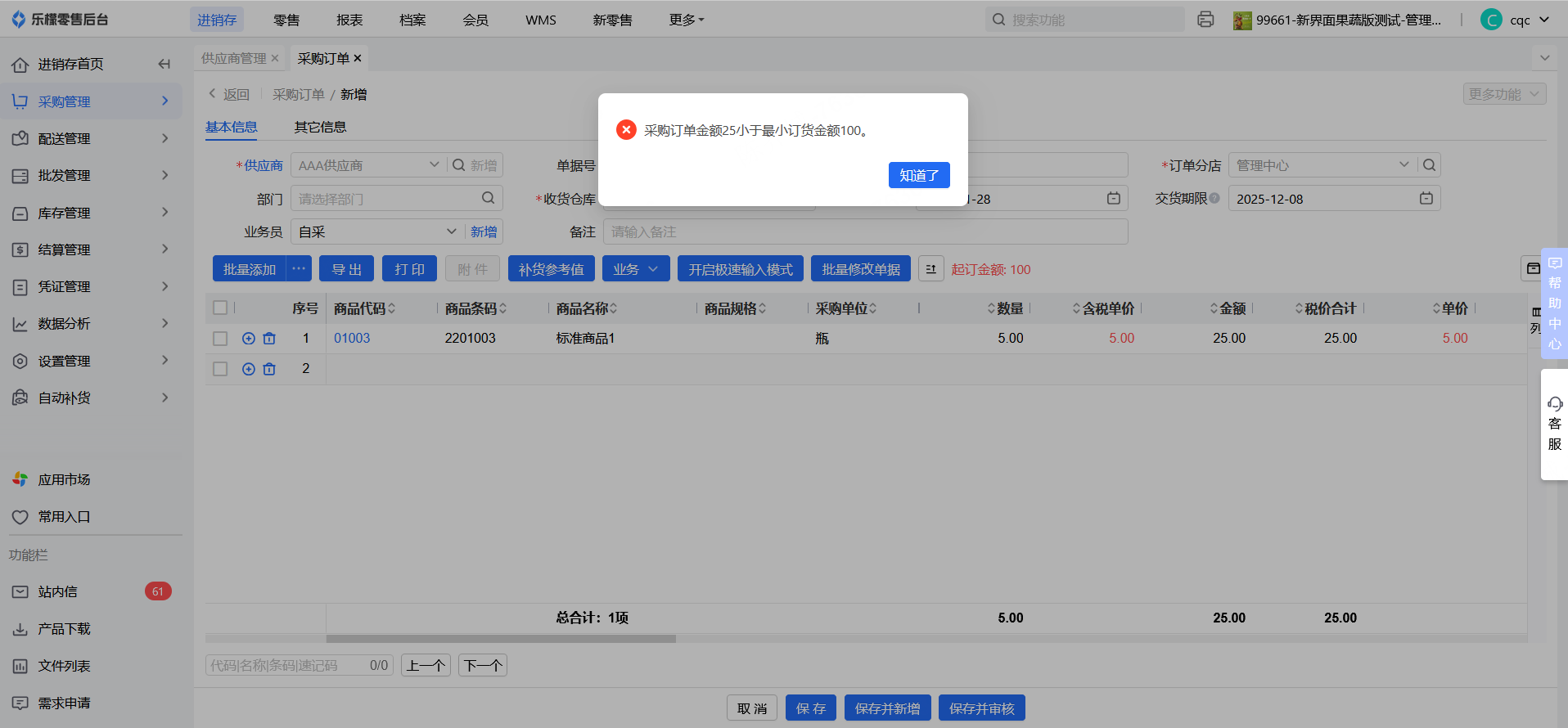Open the 业务员 dropdown showing 自采
The height and width of the screenshot is (728, 1568).
[376, 232]
